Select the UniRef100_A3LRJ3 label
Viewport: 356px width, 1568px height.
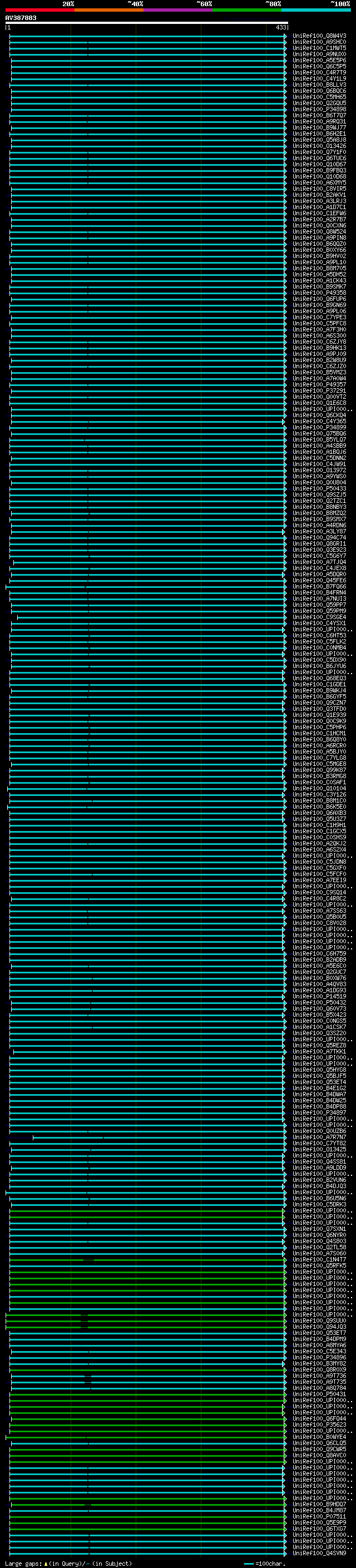[x=319, y=201]
